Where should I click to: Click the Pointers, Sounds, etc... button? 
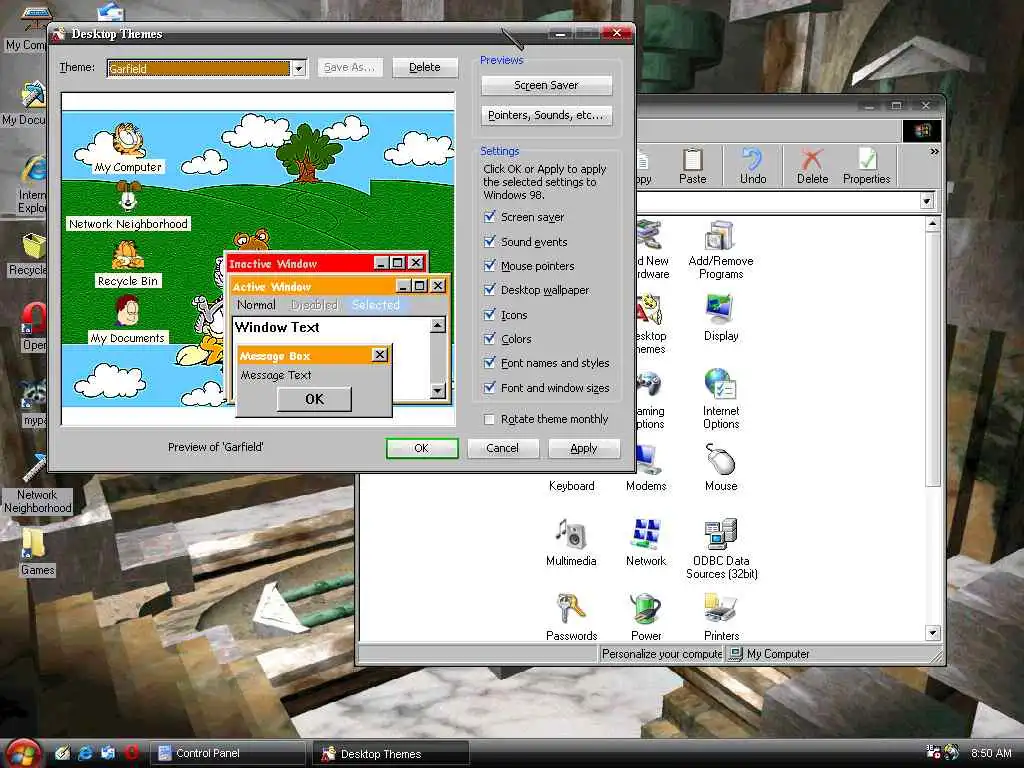pos(546,115)
